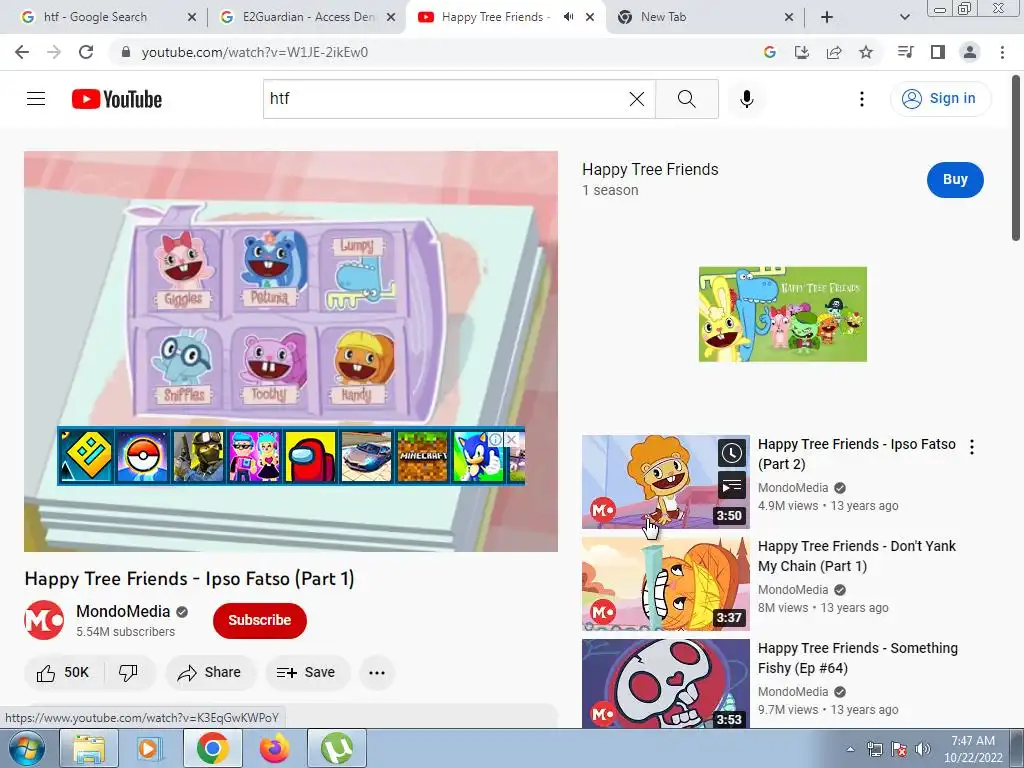Open more actions ellipsis under the video
Viewport: 1024px width, 768px height.
377,673
